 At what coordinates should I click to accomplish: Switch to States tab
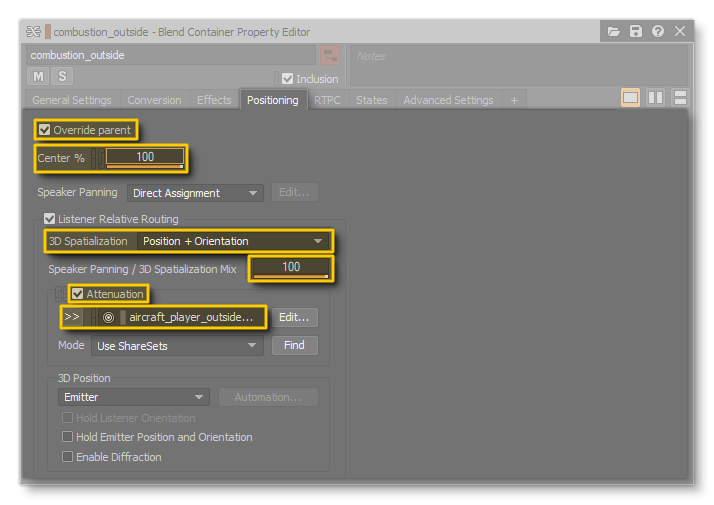click(x=372, y=100)
